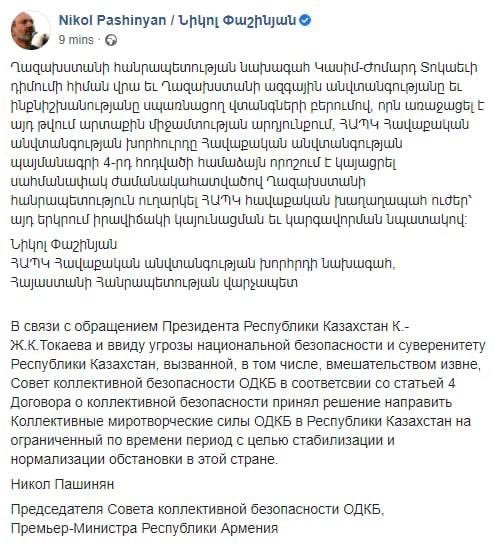
Task: Open the post via '9 mins' timestamp
Action: 76,40
